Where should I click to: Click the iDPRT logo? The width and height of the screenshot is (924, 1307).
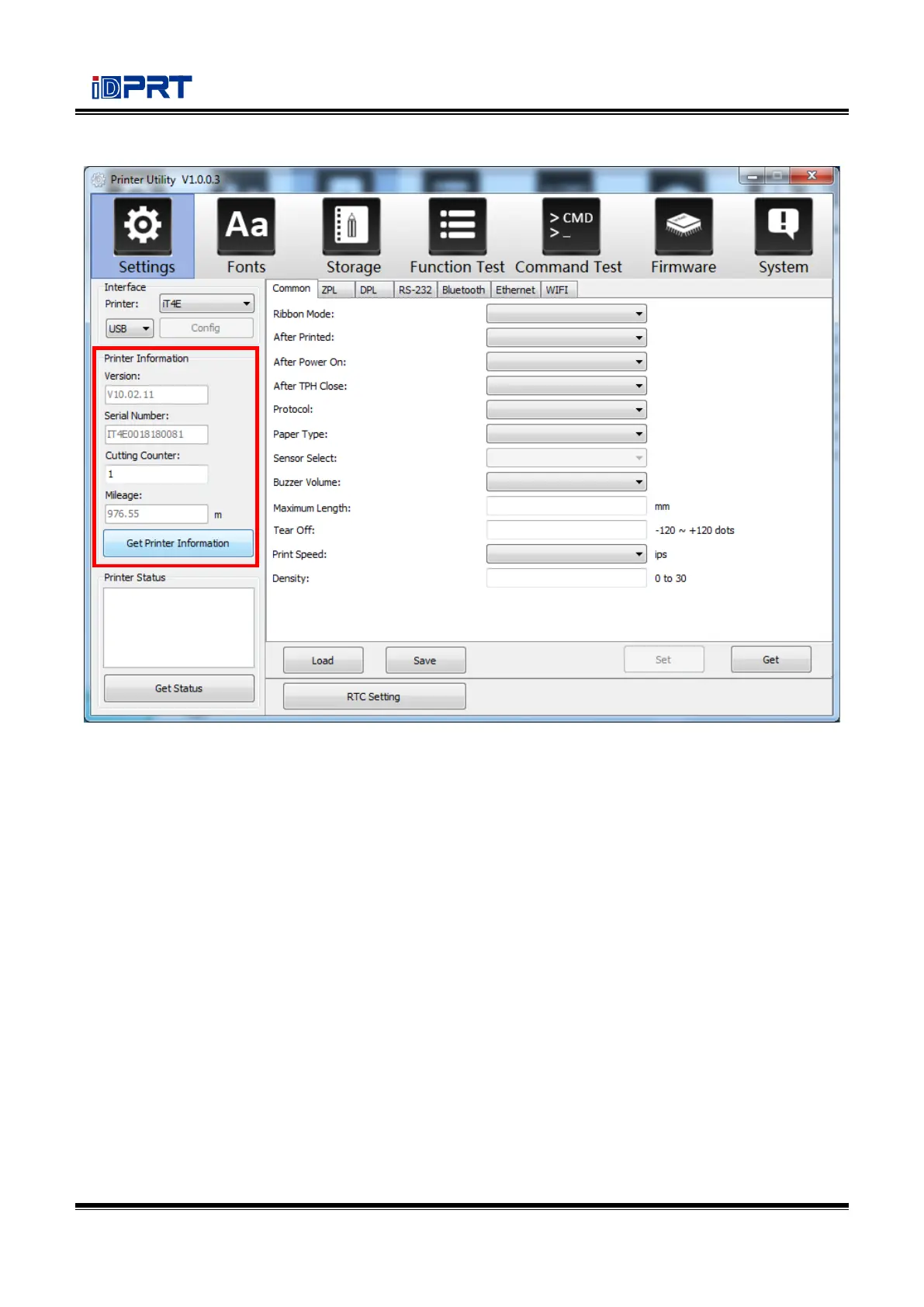(x=142, y=88)
